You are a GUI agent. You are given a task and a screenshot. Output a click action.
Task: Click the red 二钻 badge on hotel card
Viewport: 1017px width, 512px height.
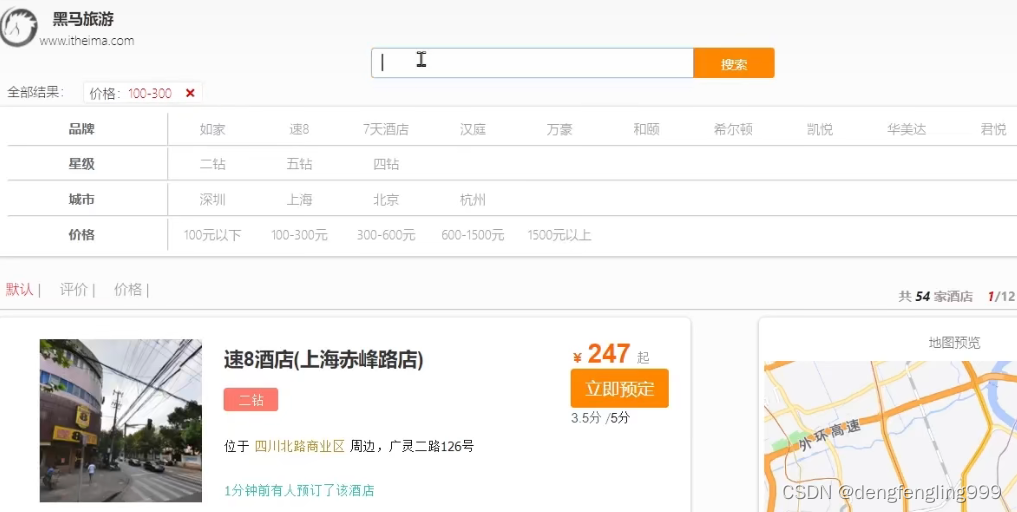coord(251,400)
